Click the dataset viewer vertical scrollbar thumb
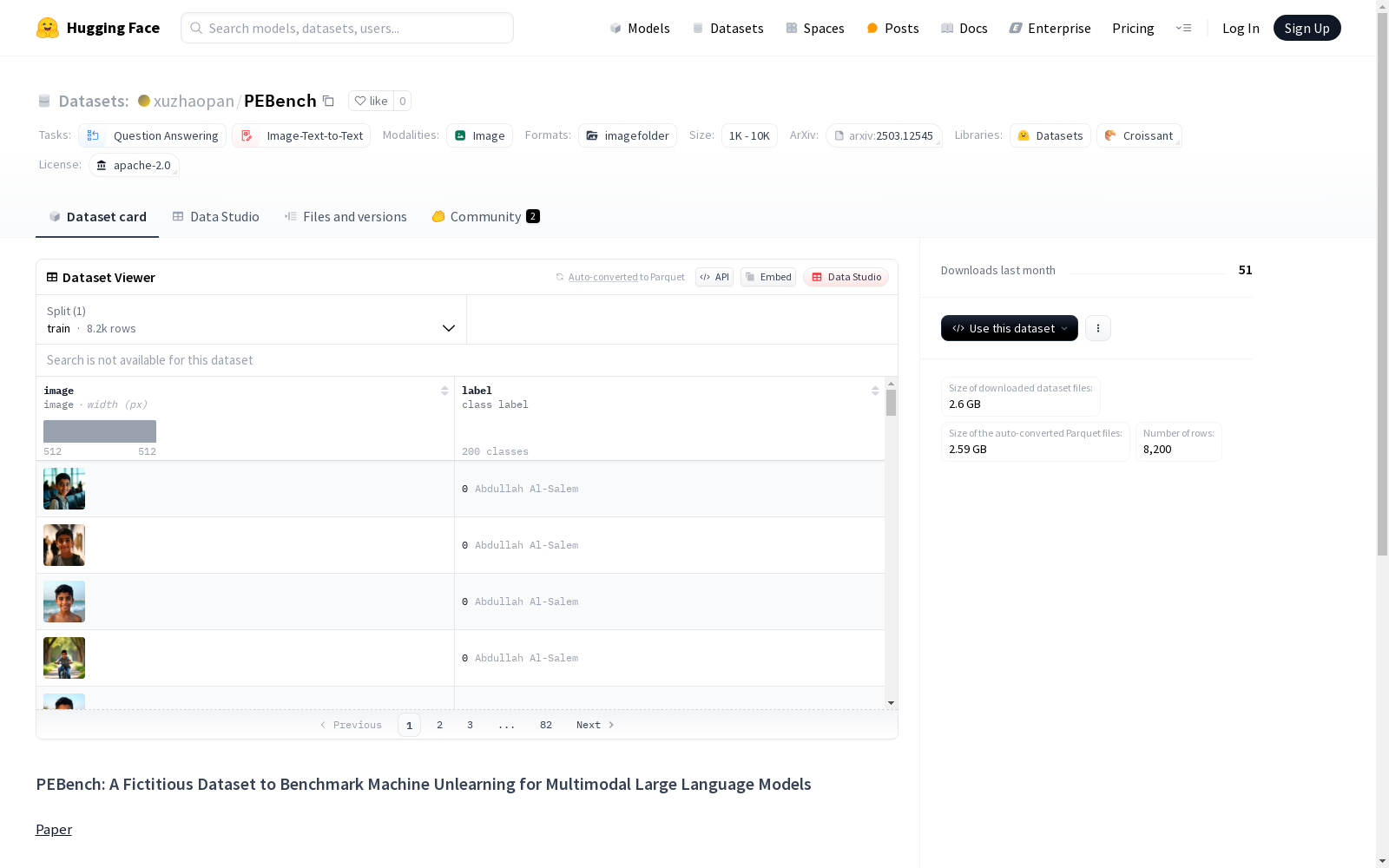 click(x=891, y=403)
